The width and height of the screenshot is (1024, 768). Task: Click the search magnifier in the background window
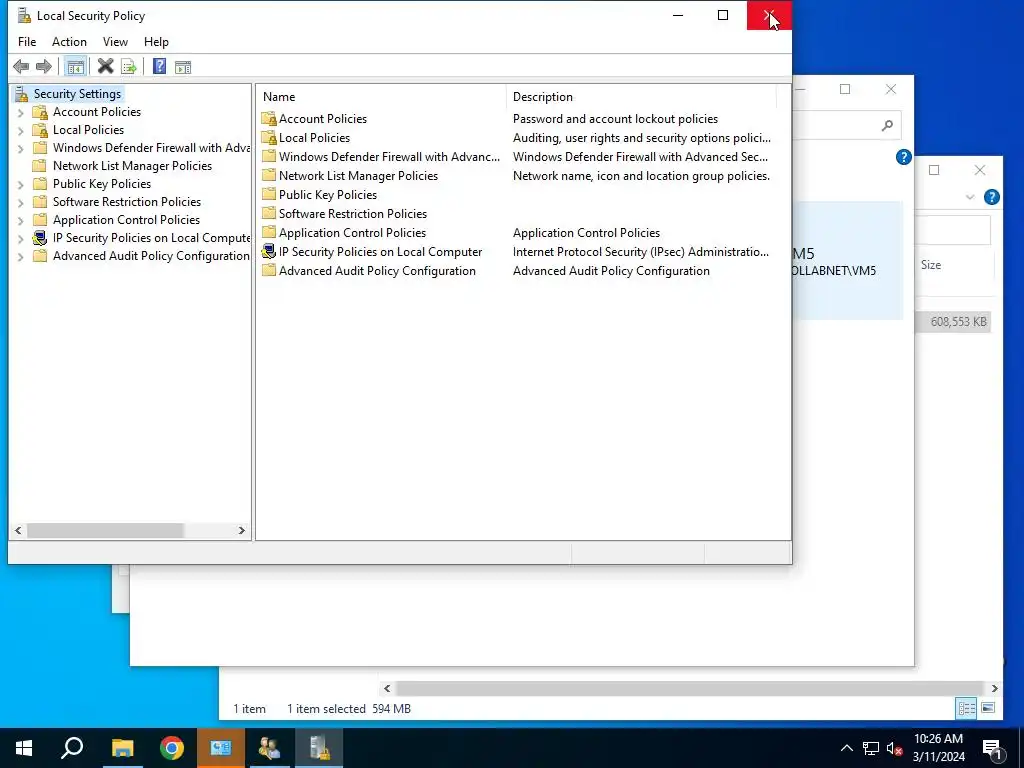(x=887, y=125)
